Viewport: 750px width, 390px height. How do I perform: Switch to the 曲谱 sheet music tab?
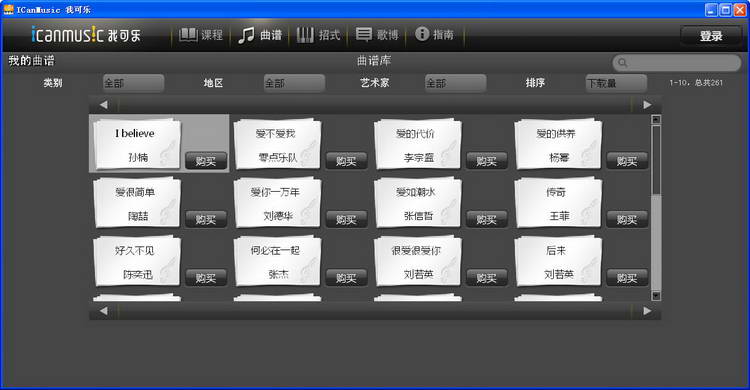click(x=260, y=35)
